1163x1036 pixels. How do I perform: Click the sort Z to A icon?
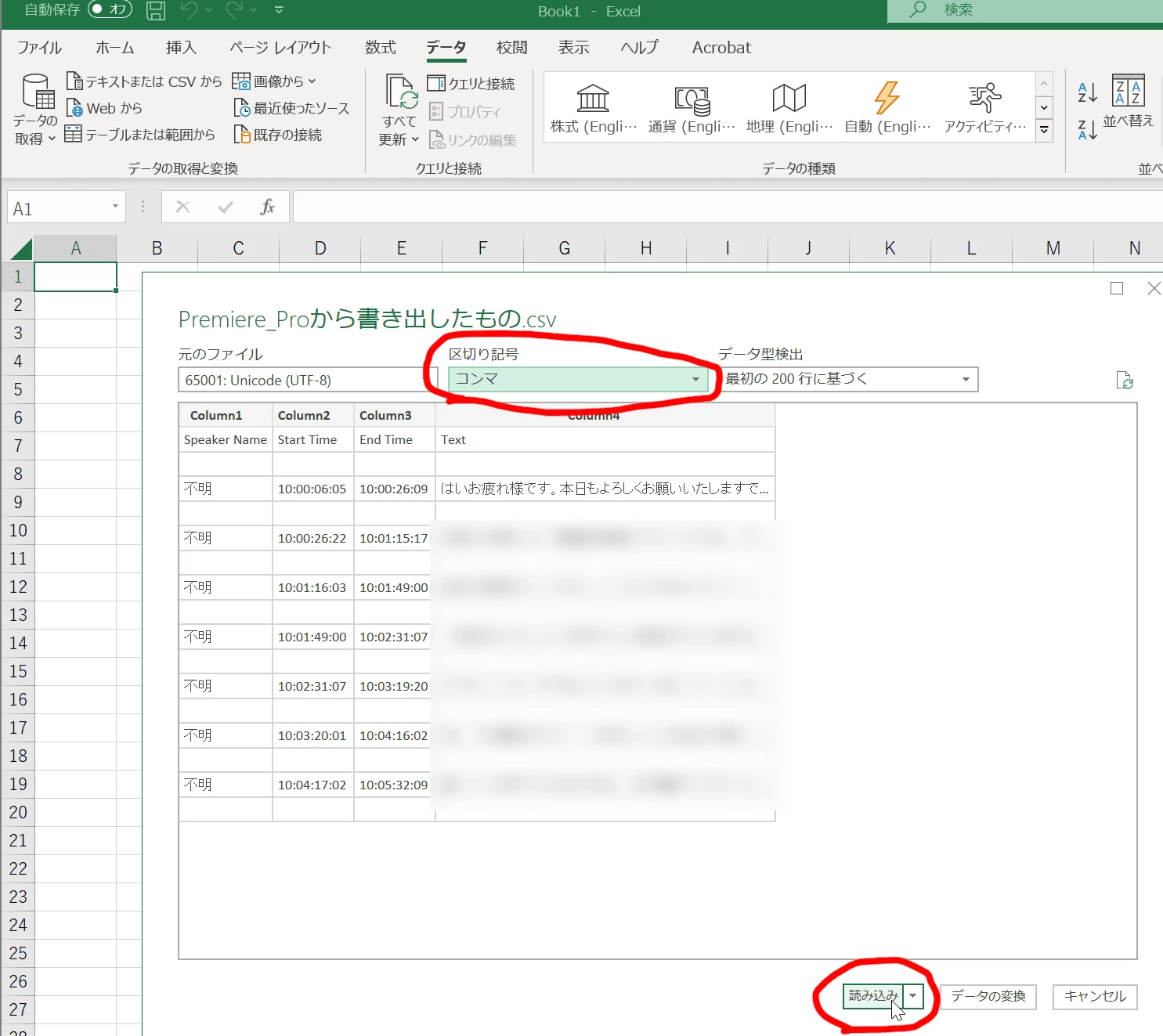pos(1087,130)
